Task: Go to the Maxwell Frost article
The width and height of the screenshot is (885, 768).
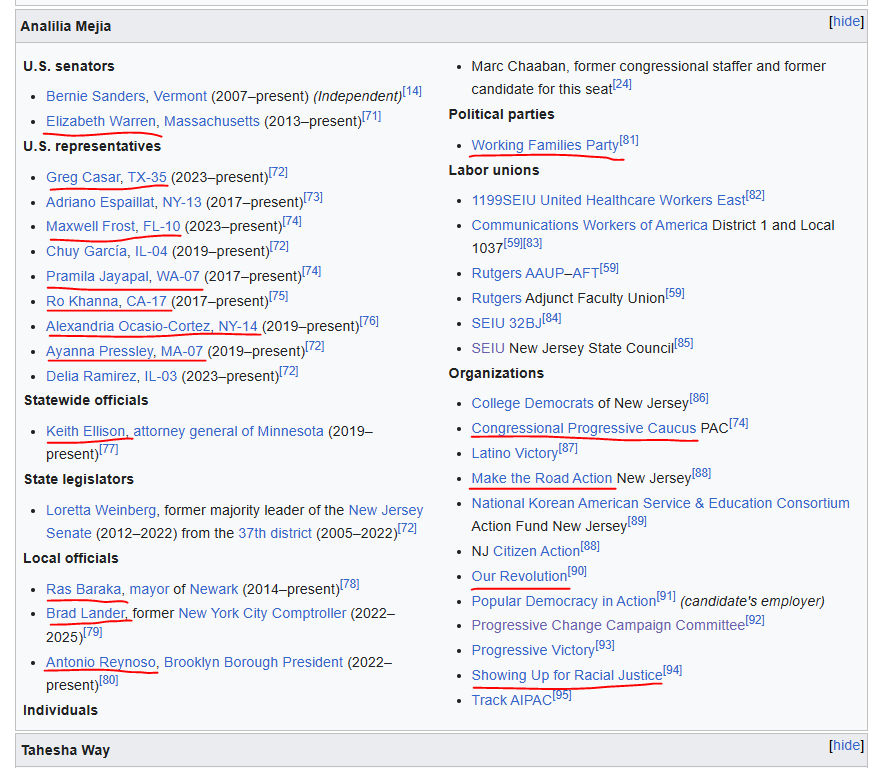Action: coord(90,226)
